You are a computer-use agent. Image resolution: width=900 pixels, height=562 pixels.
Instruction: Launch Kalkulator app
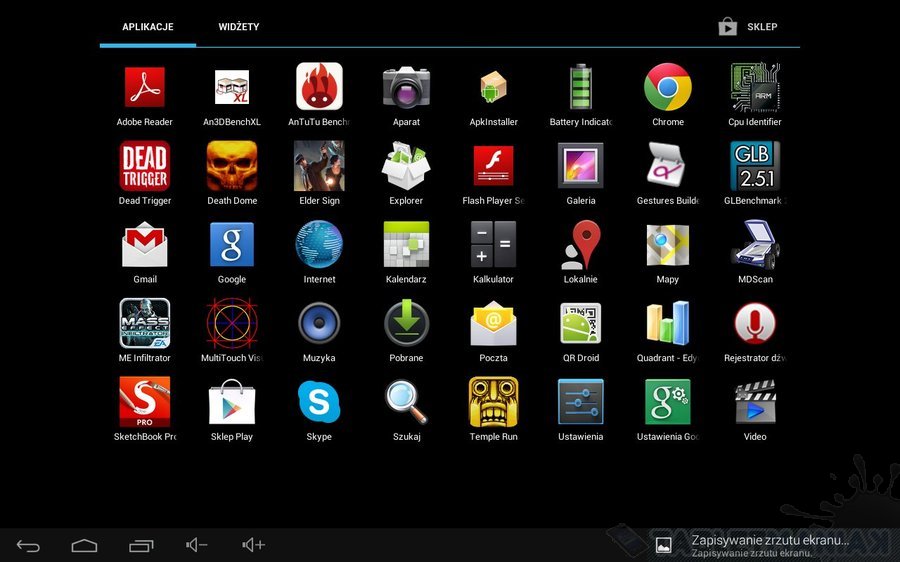494,245
